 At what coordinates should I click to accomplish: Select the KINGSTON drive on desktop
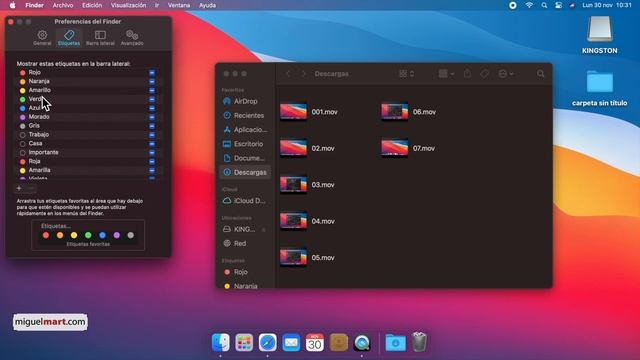[x=600, y=35]
